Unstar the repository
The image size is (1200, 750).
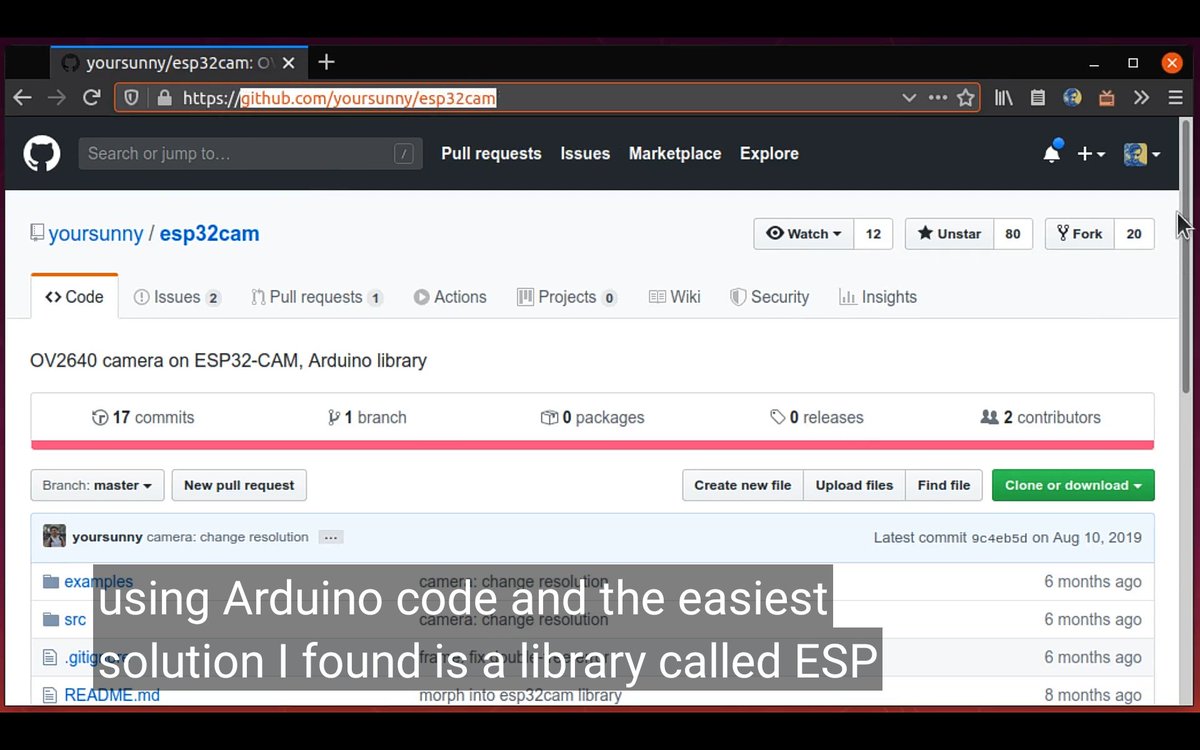949,234
